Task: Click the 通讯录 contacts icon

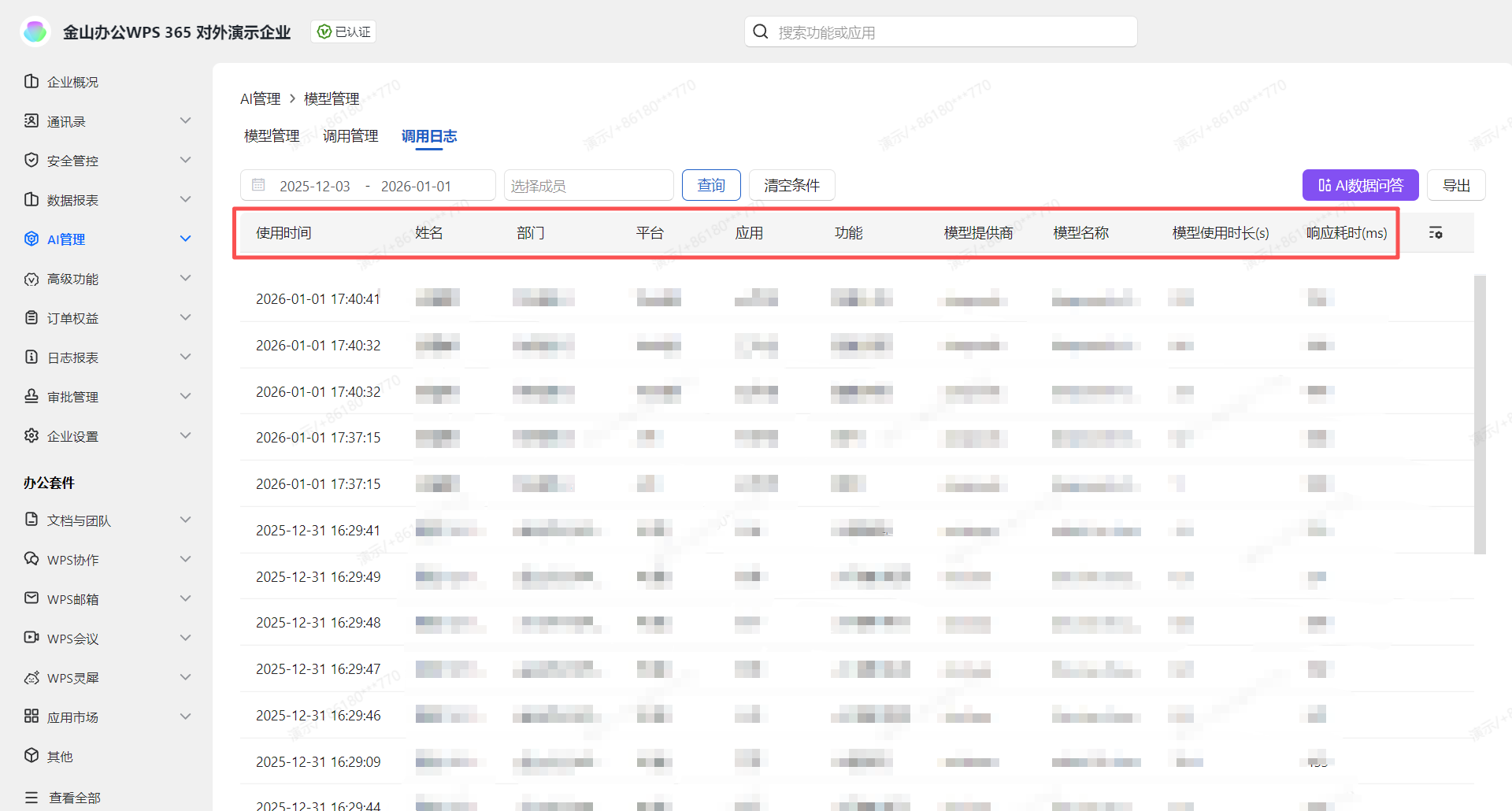Action: click(31, 120)
